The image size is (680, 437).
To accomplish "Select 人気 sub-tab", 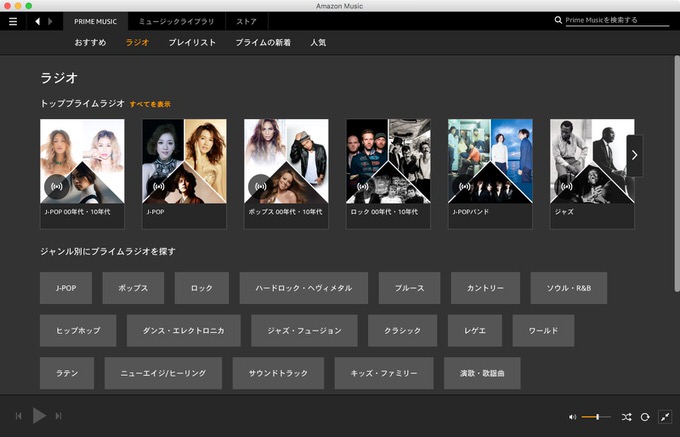I will tap(318, 42).
